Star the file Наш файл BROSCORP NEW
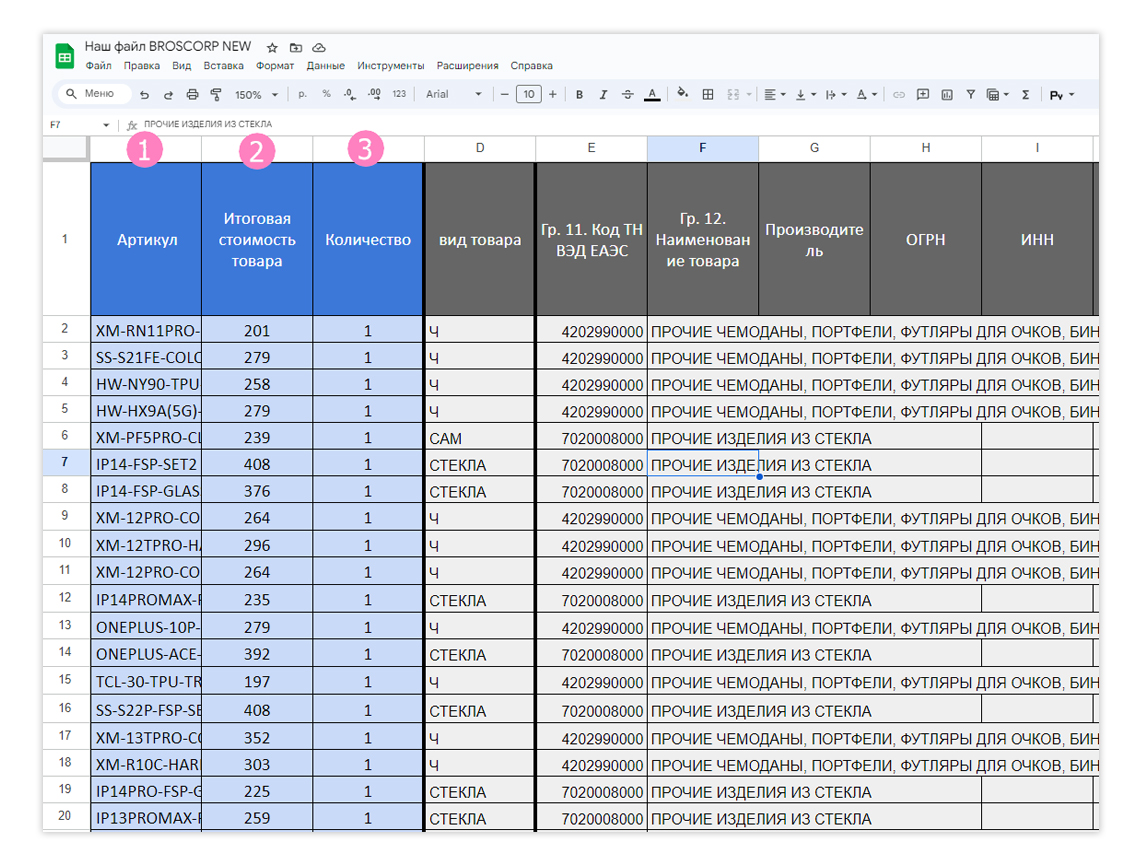Viewport: 1147px width, 866px height. coord(272,48)
